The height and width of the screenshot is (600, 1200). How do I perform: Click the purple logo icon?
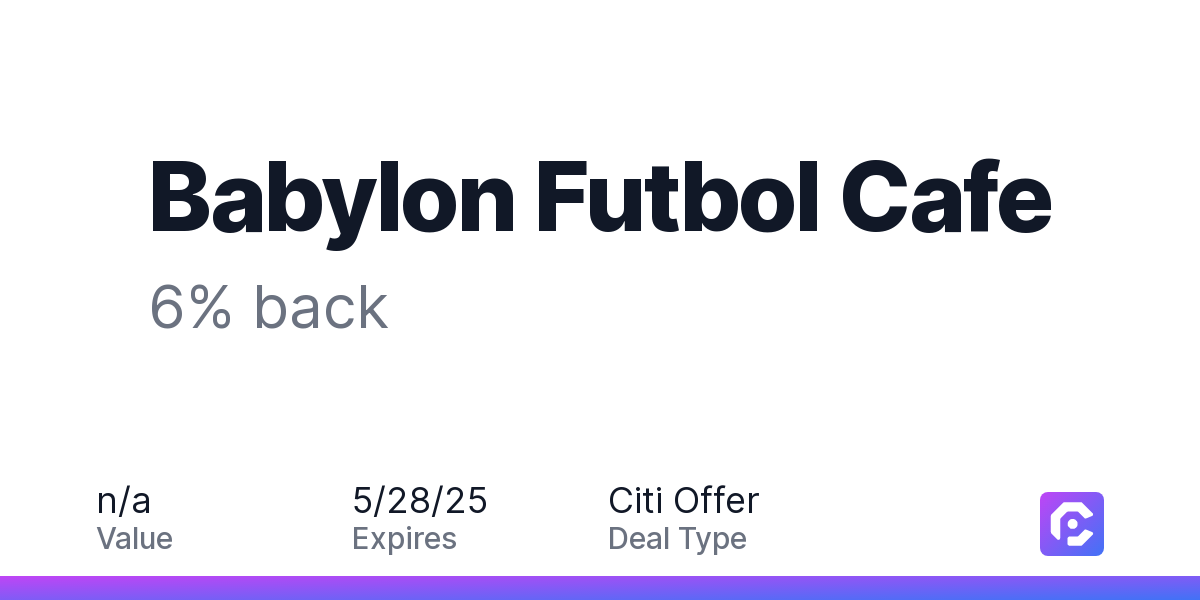(1072, 524)
